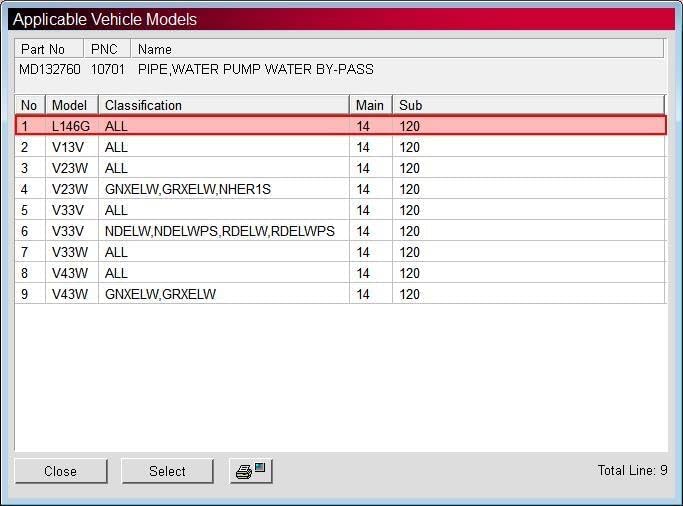683x506 pixels.
Task: Select model V13V in row 2
Action: pos(68,147)
